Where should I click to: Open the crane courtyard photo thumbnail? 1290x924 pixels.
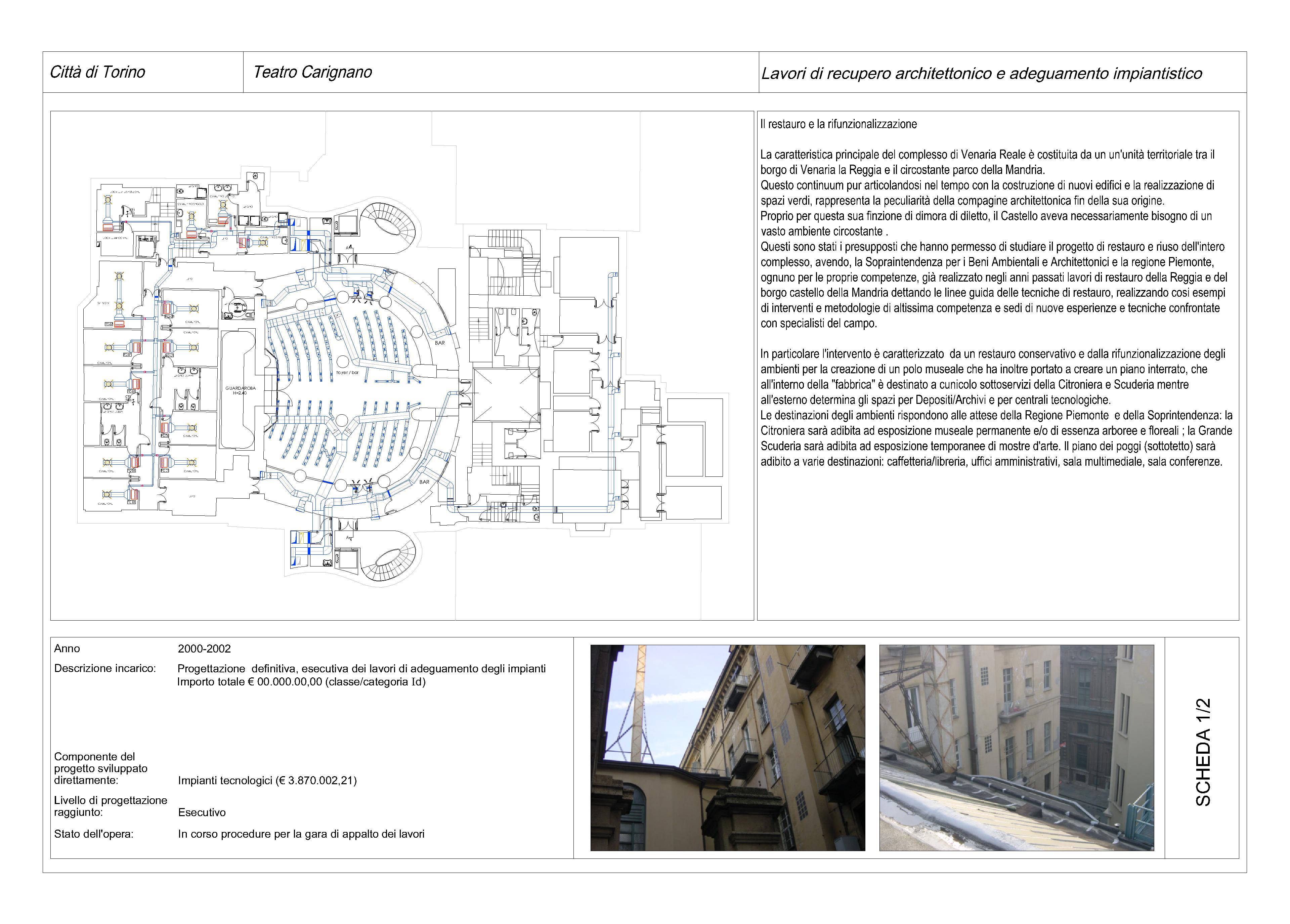[x=728, y=748]
